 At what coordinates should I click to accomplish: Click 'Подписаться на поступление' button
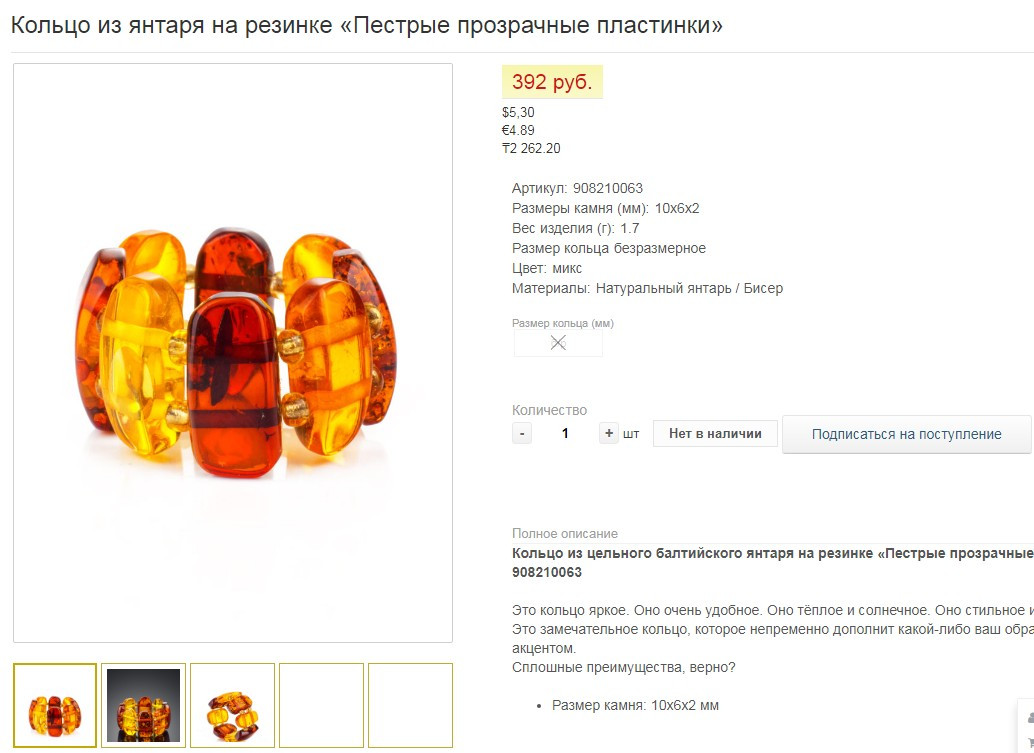[x=906, y=434]
